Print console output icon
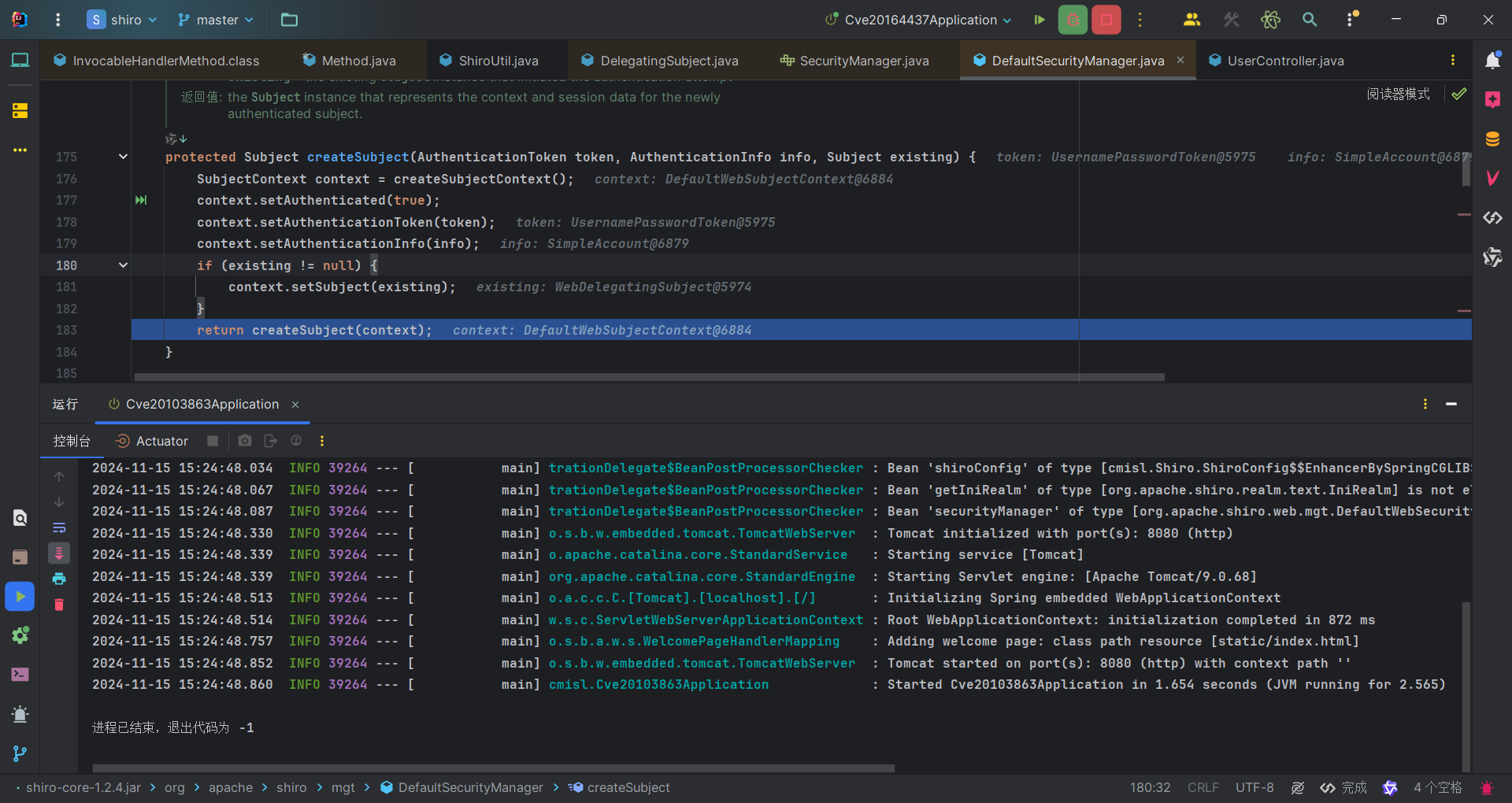 (x=59, y=579)
